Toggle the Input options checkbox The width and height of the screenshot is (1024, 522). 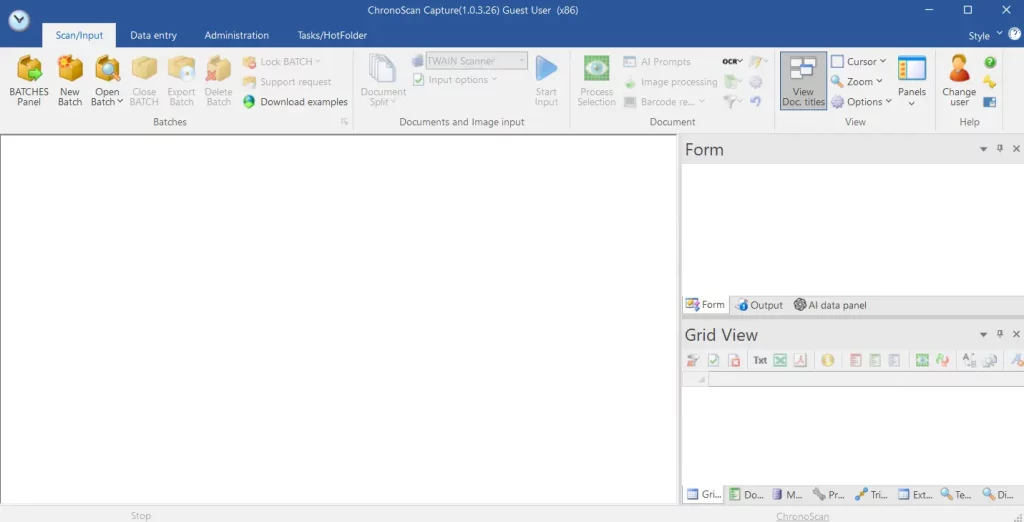418,80
